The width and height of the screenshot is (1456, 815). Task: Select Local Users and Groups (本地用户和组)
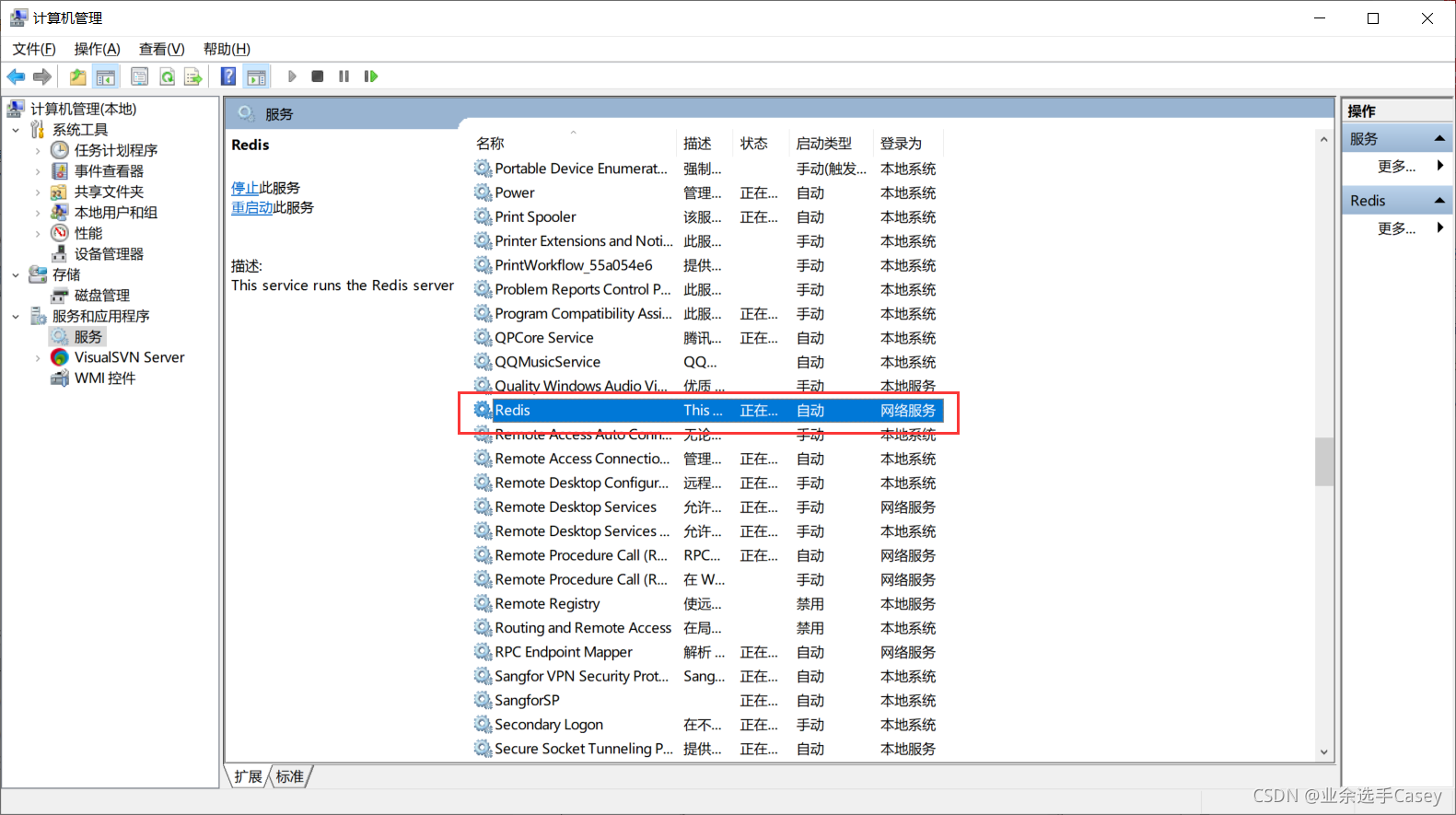pyautogui.click(x=115, y=213)
